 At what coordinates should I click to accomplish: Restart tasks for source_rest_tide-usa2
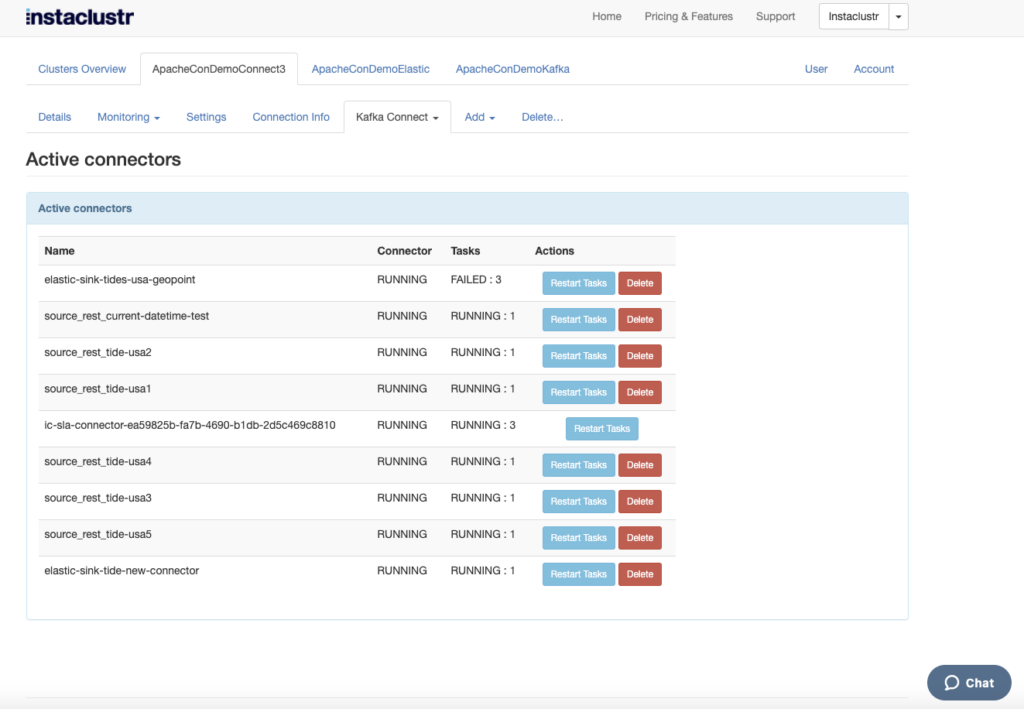(x=579, y=356)
